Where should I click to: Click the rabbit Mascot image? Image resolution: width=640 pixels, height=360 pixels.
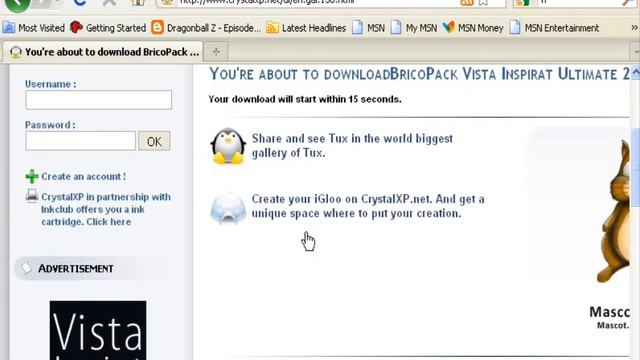point(612,211)
